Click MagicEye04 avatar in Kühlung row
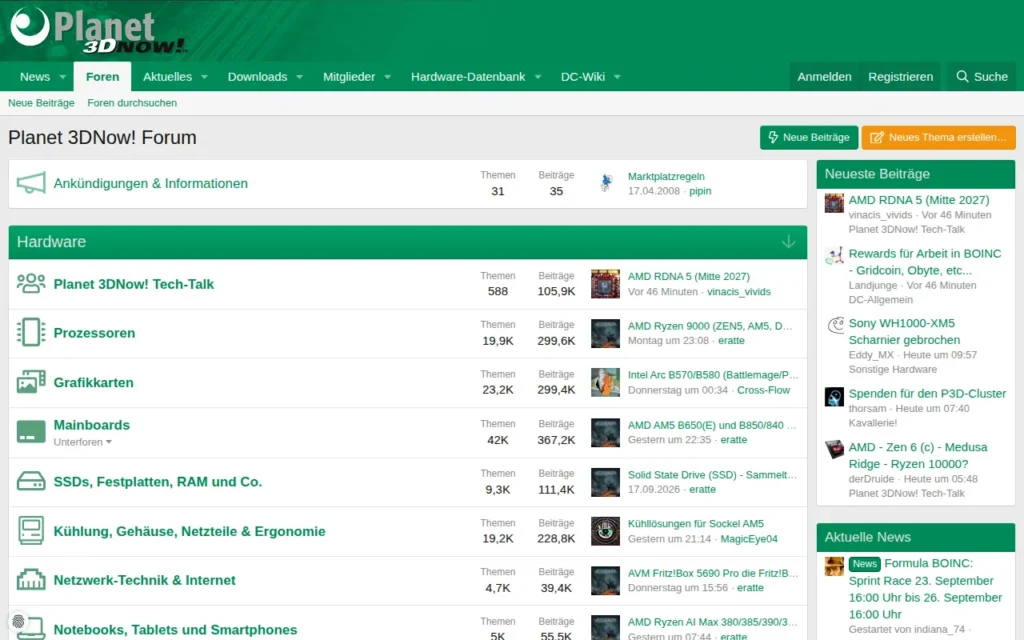 pos(605,531)
